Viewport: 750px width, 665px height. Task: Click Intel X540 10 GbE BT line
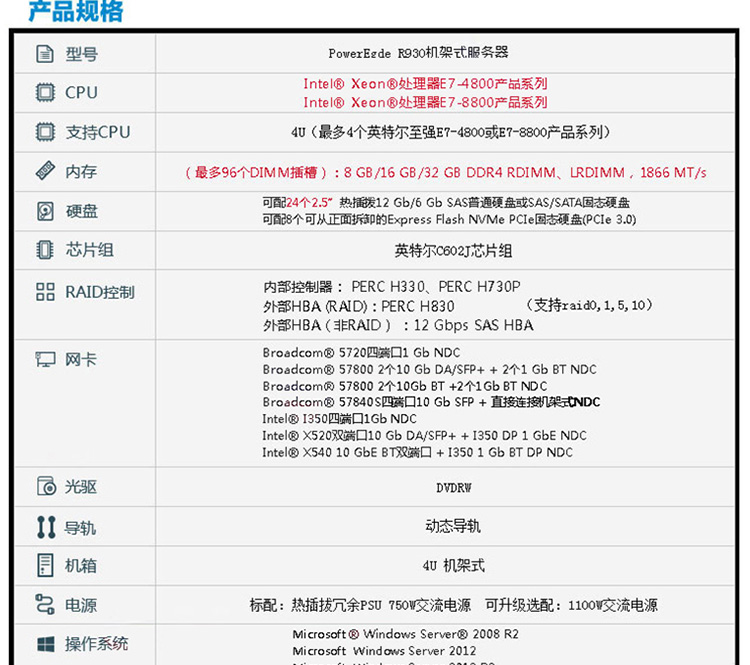417,452
